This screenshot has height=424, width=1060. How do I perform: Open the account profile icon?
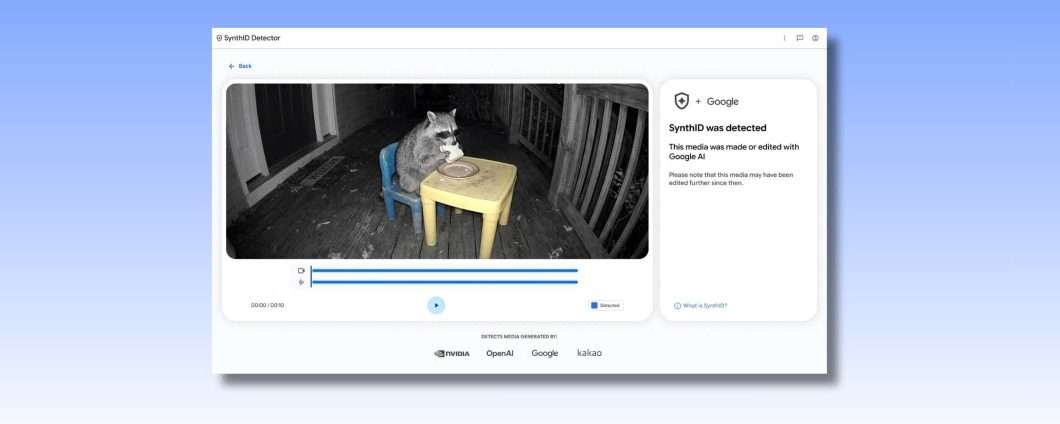(x=815, y=39)
